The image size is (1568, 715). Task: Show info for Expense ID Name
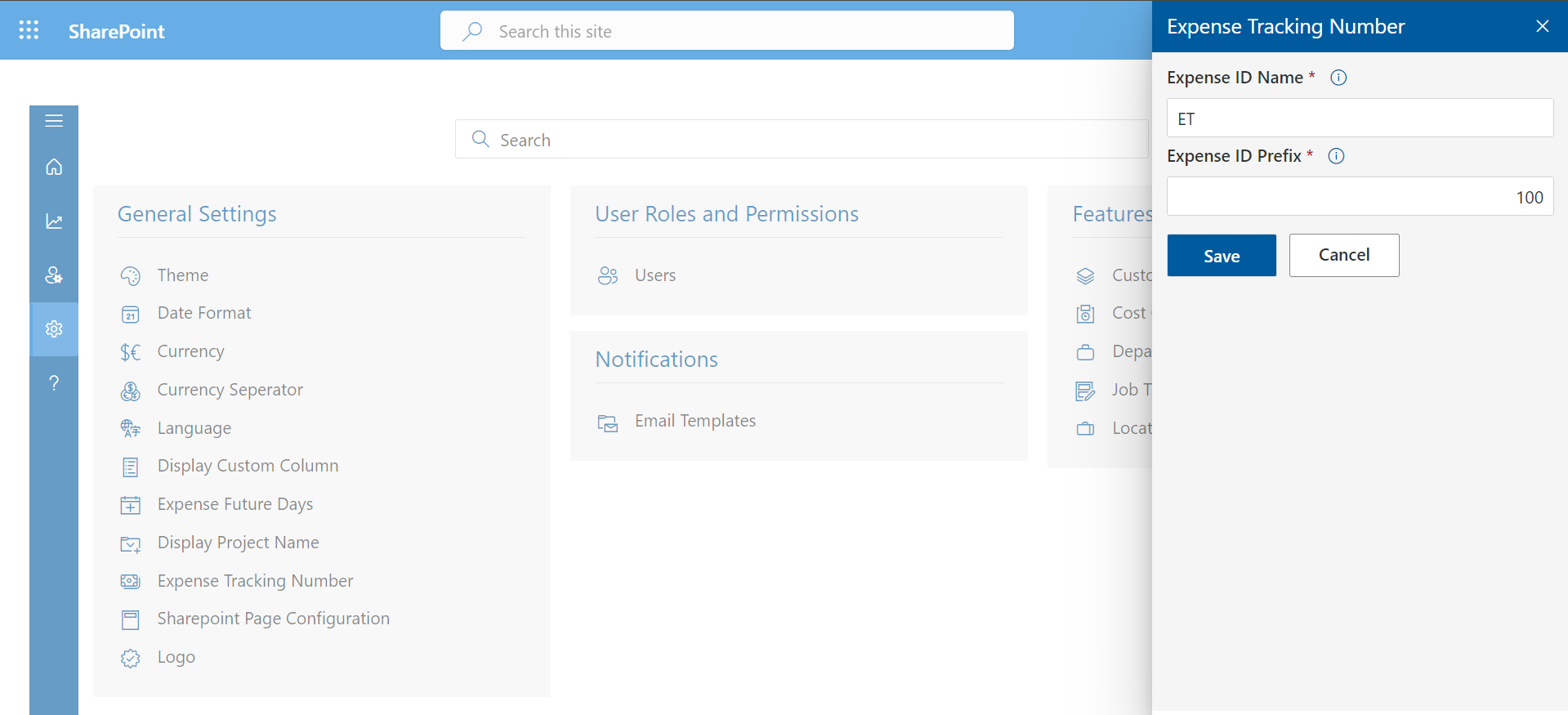click(1338, 78)
